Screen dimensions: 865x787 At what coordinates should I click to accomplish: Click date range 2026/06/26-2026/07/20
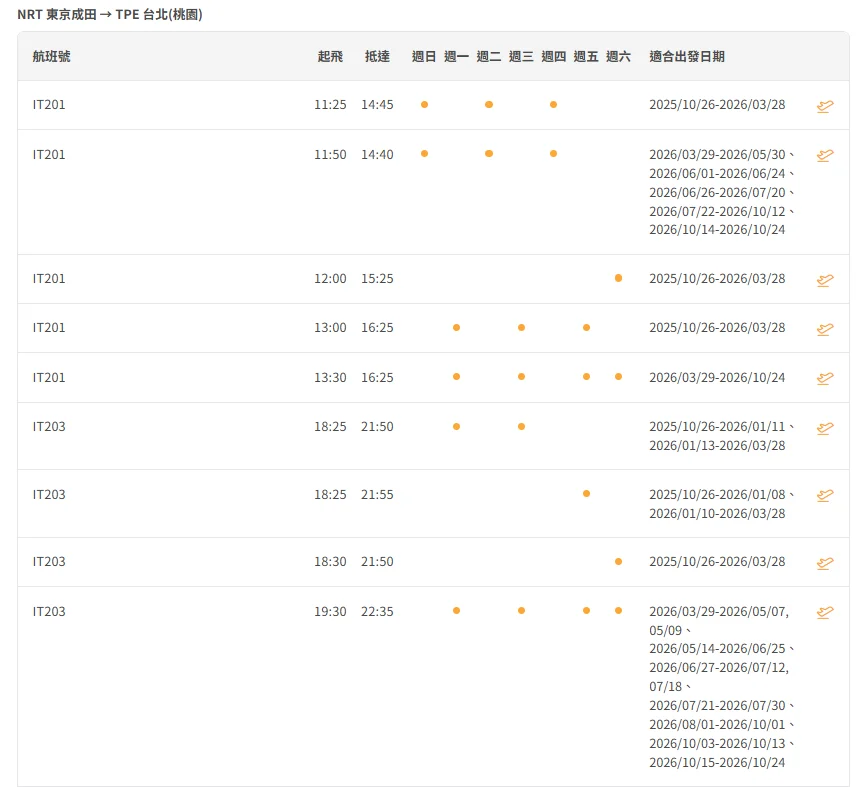click(717, 192)
